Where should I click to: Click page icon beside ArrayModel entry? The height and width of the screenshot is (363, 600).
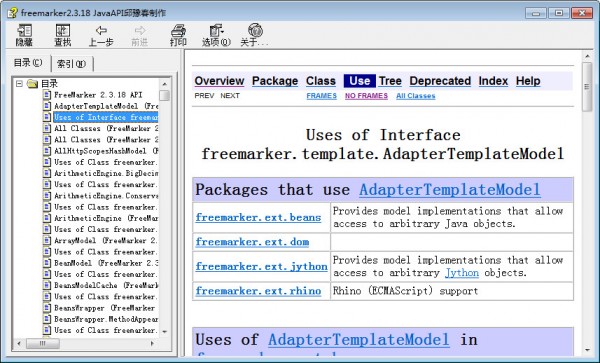(47, 240)
